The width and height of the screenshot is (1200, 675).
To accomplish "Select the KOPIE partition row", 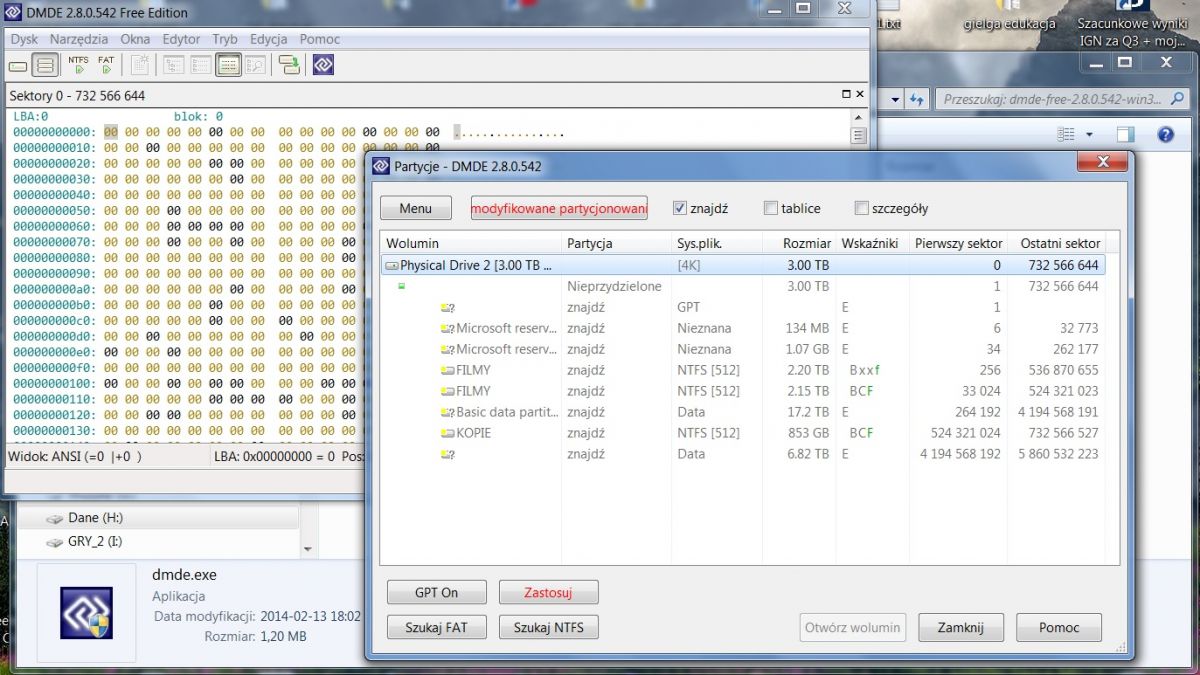I will tap(743, 433).
